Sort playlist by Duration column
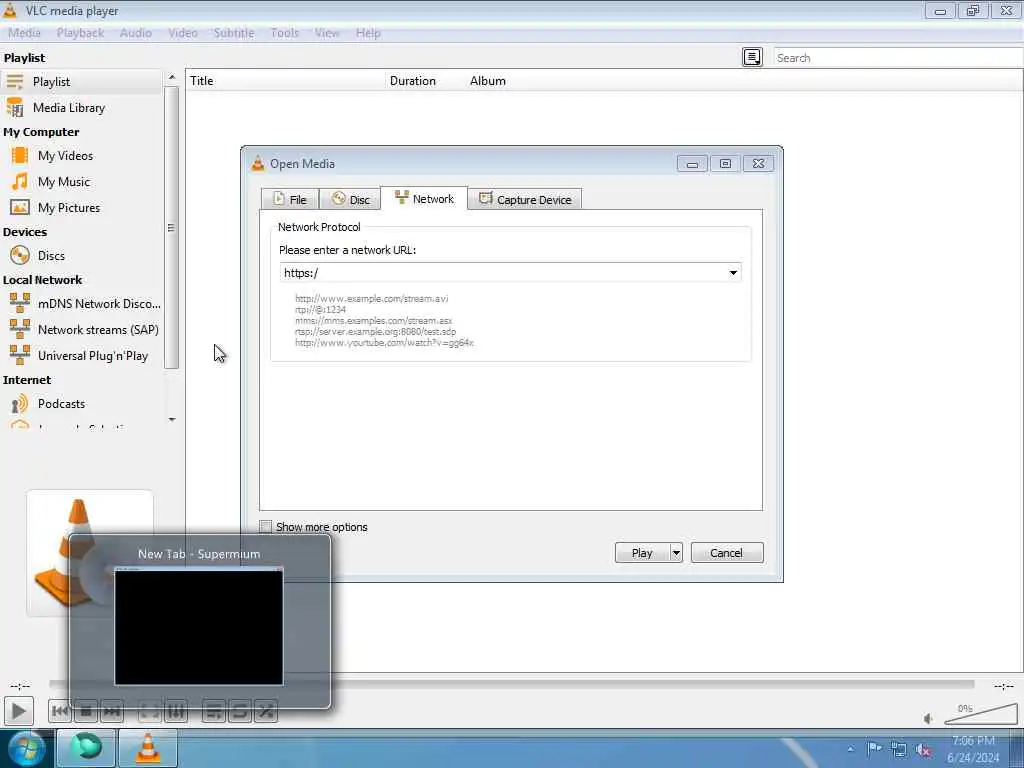 click(426, 81)
